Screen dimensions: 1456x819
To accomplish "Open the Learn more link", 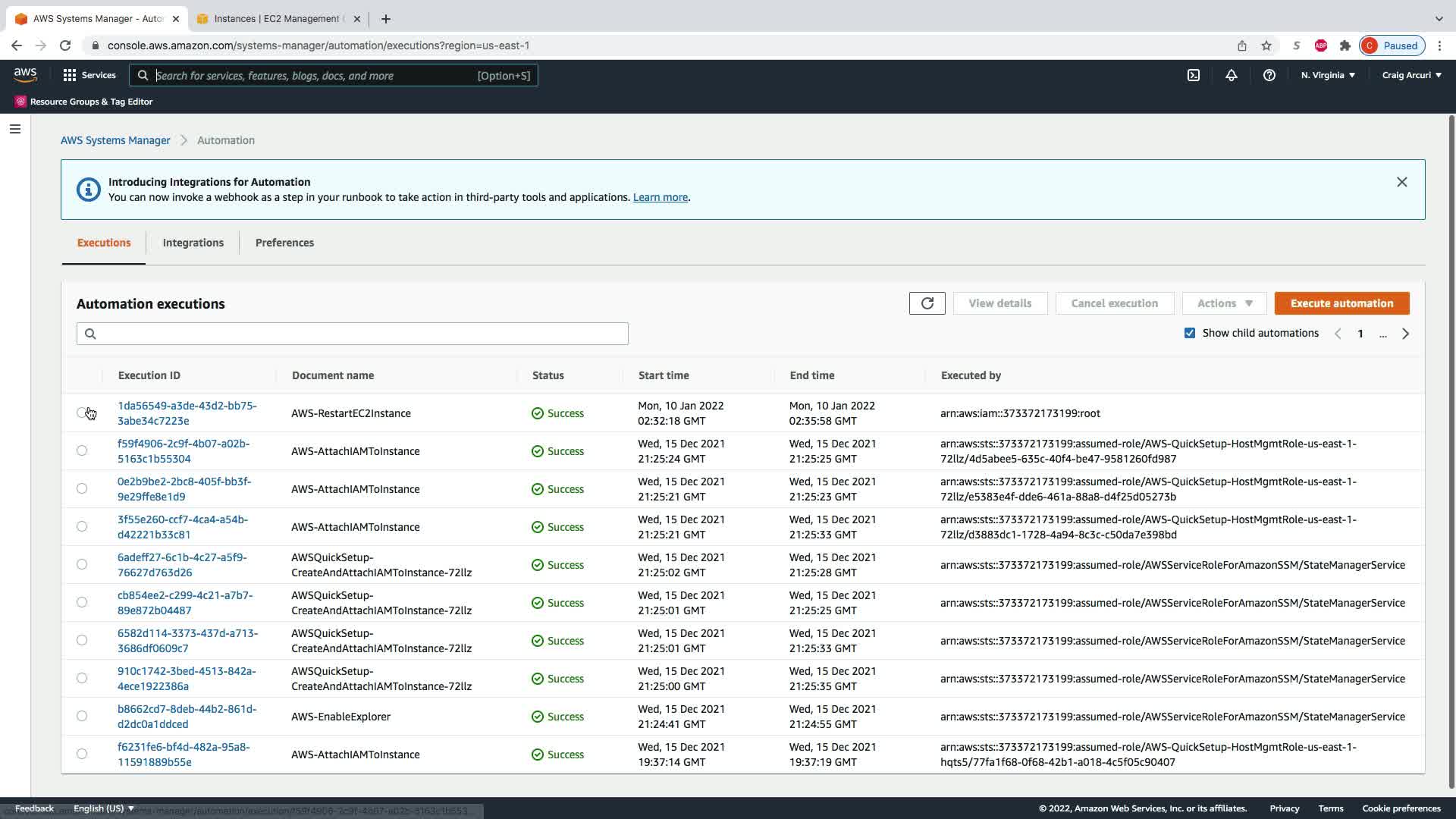I will click(x=660, y=197).
